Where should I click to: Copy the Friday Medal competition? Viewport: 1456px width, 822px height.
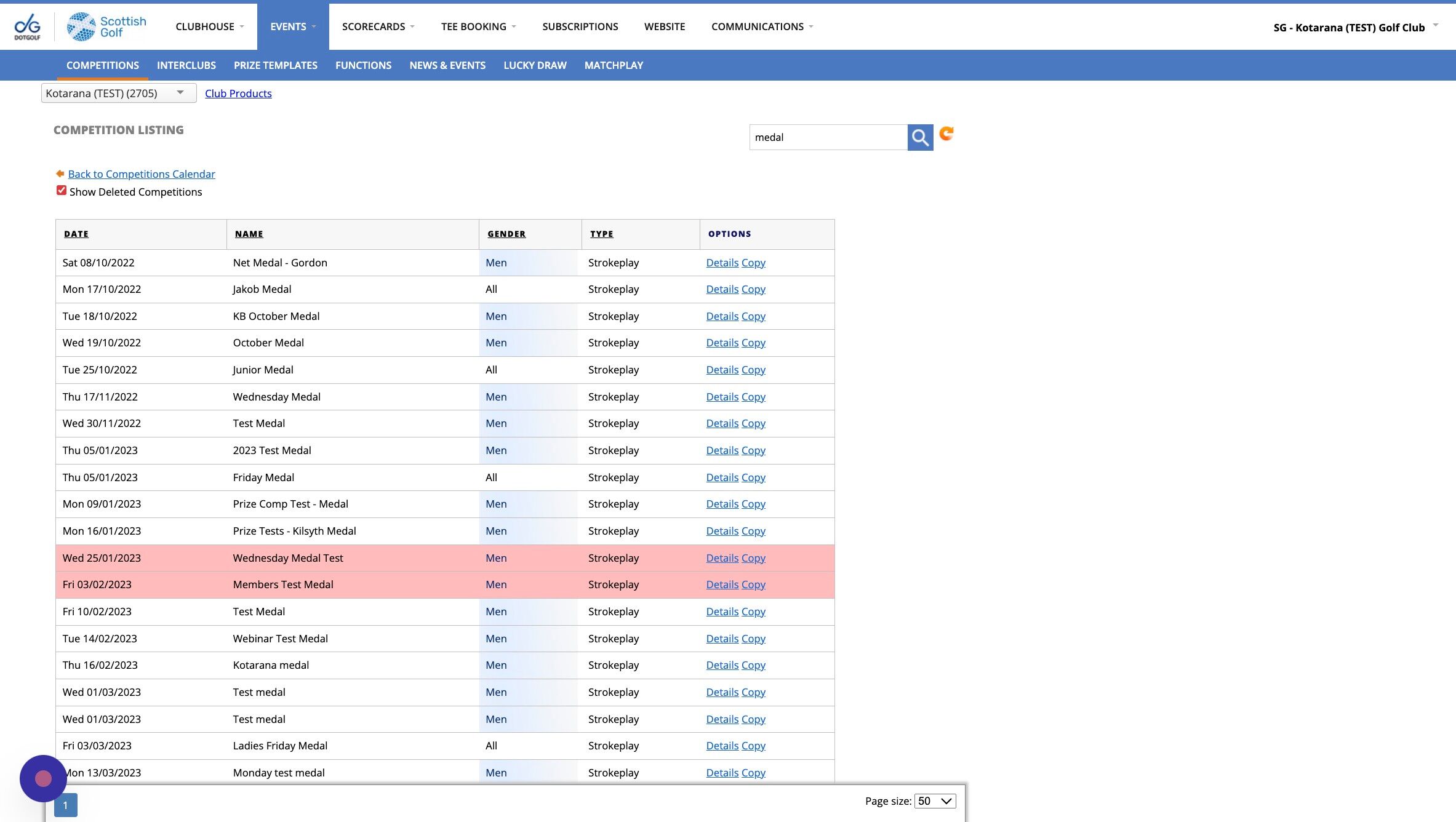pyautogui.click(x=753, y=477)
